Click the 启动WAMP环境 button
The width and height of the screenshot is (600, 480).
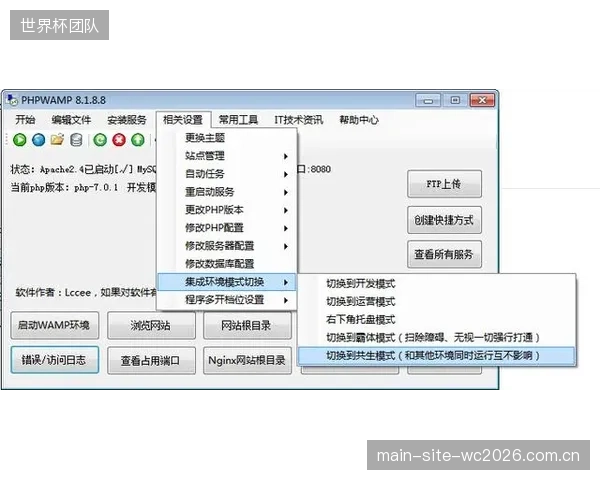(55, 326)
